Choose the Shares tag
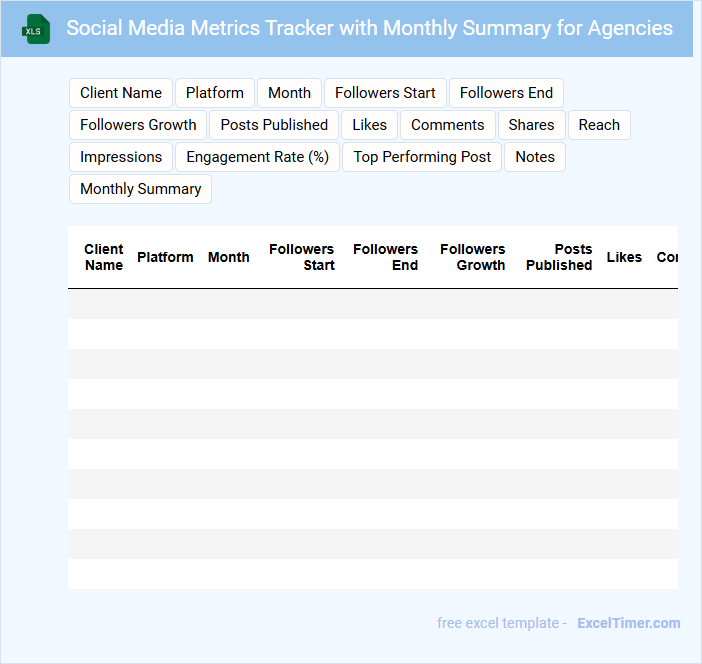Viewport: 702px width, 664px height. tap(531, 125)
